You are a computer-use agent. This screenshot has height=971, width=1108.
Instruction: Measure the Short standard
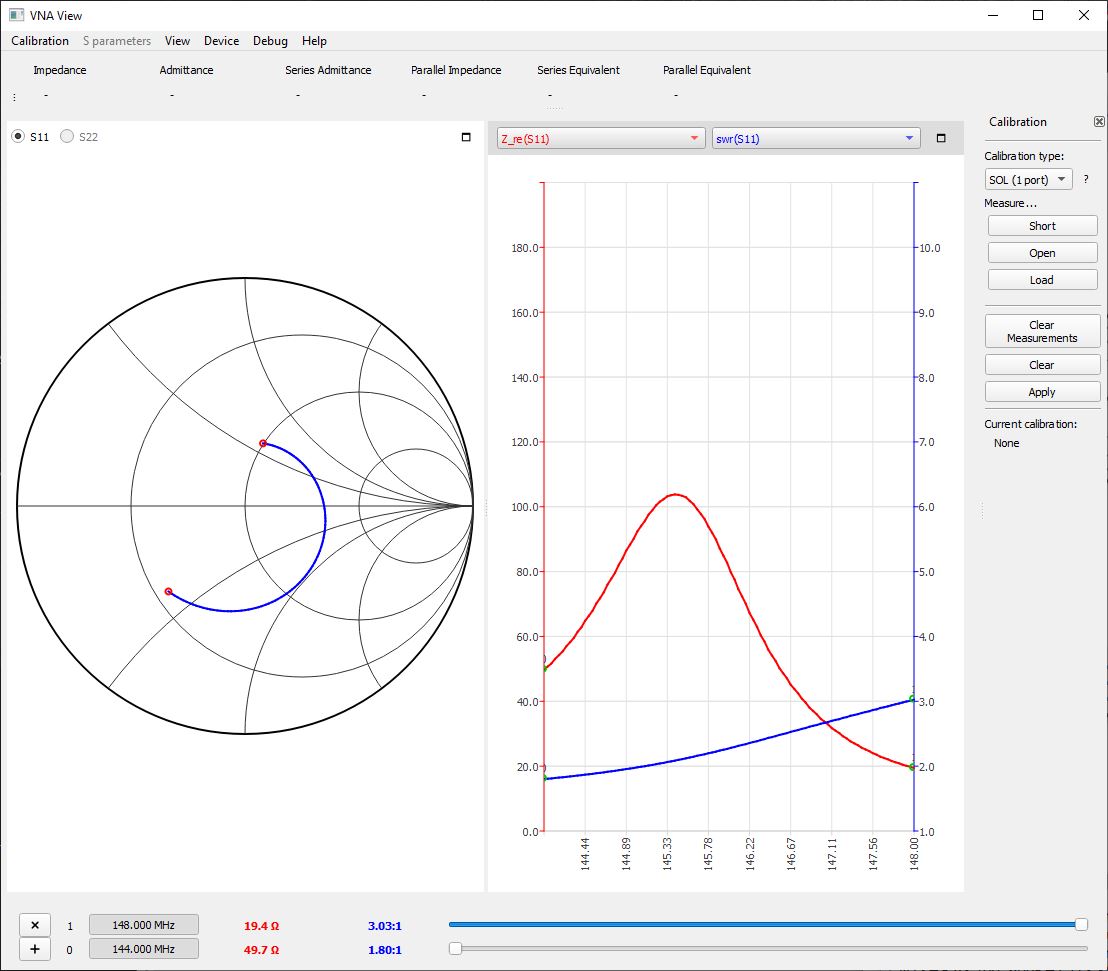click(x=1042, y=226)
